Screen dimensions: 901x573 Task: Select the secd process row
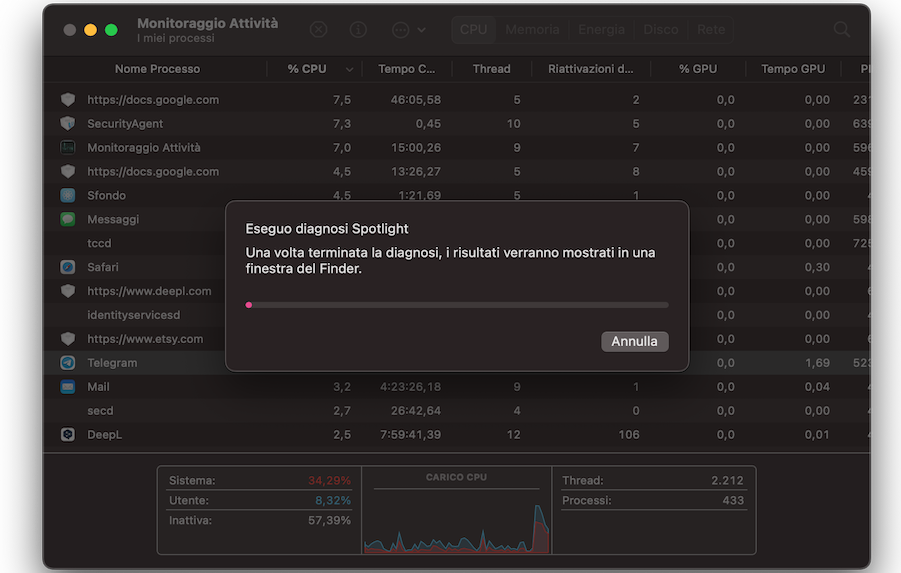pyautogui.click(x=457, y=411)
